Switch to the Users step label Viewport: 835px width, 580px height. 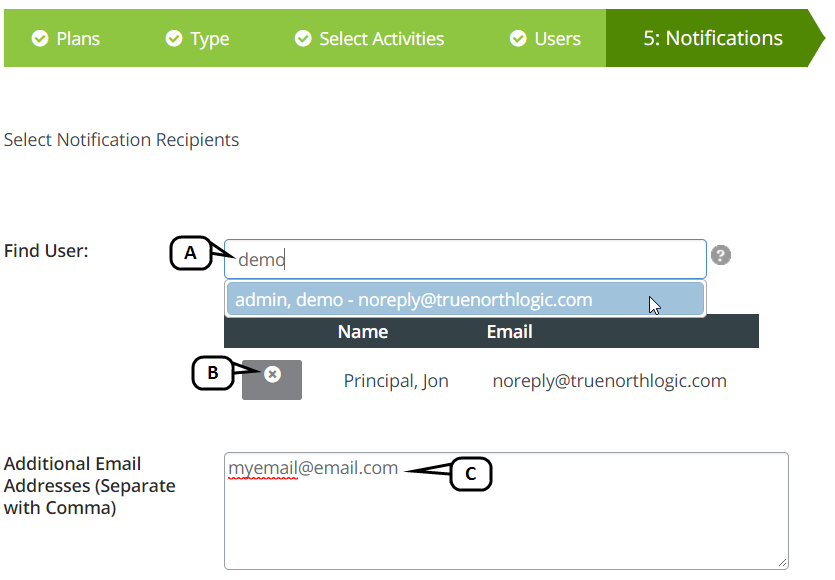(557, 39)
